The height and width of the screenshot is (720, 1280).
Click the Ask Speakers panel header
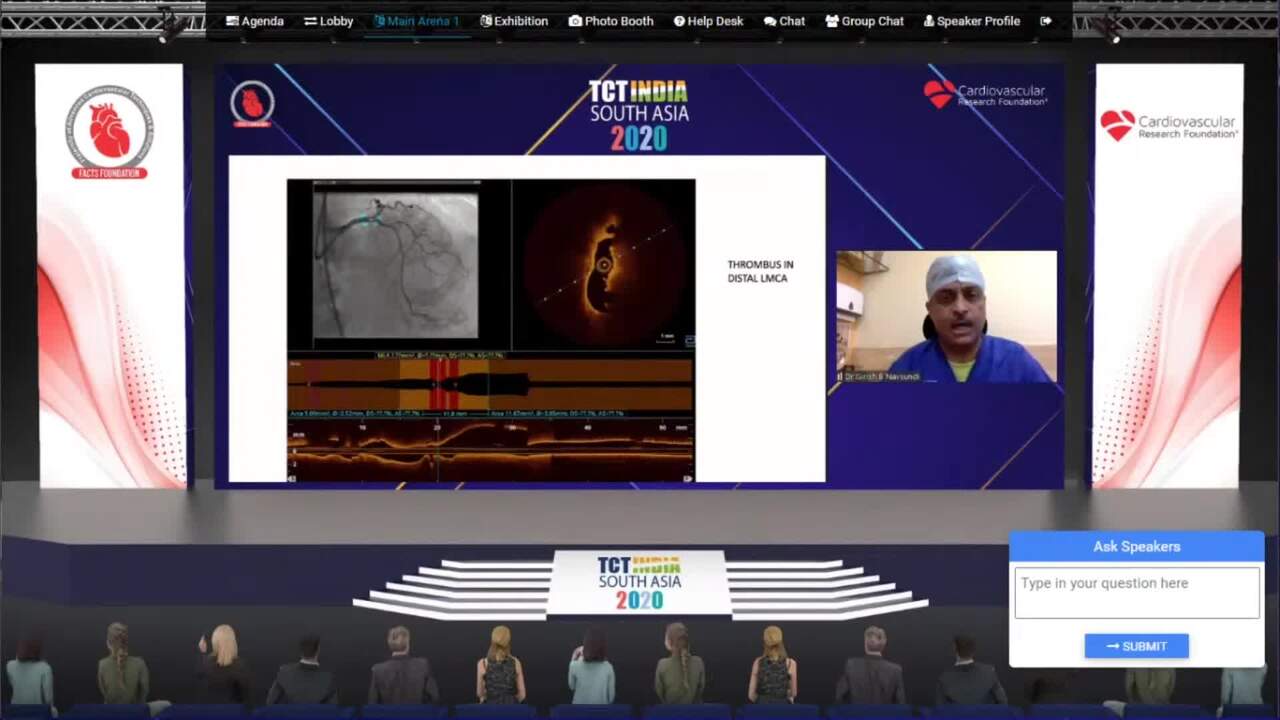coord(1137,546)
